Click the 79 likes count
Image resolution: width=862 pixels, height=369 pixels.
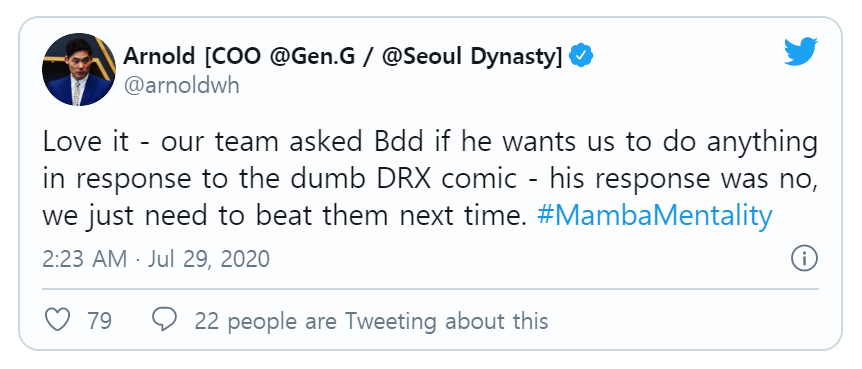click(100, 320)
